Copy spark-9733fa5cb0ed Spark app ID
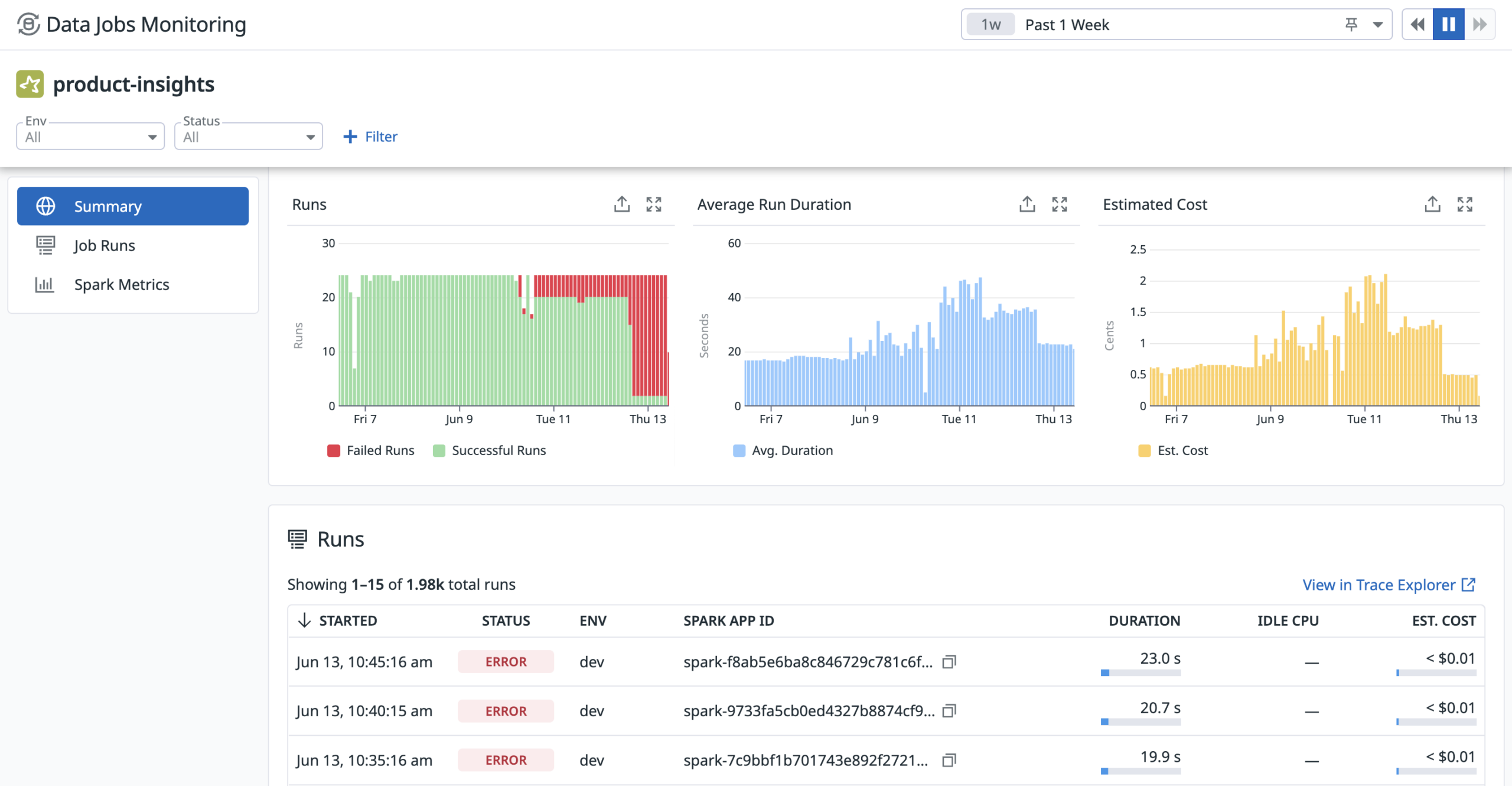Screen dimensions: 1512x786 (x=949, y=711)
